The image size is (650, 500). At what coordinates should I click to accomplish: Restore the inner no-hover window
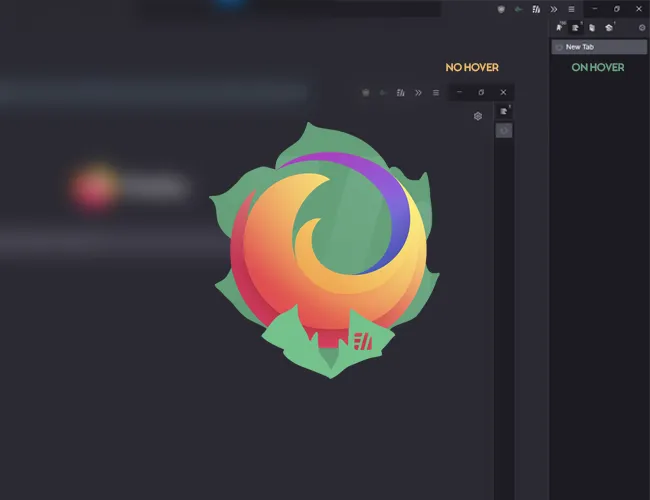[x=481, y=92]
